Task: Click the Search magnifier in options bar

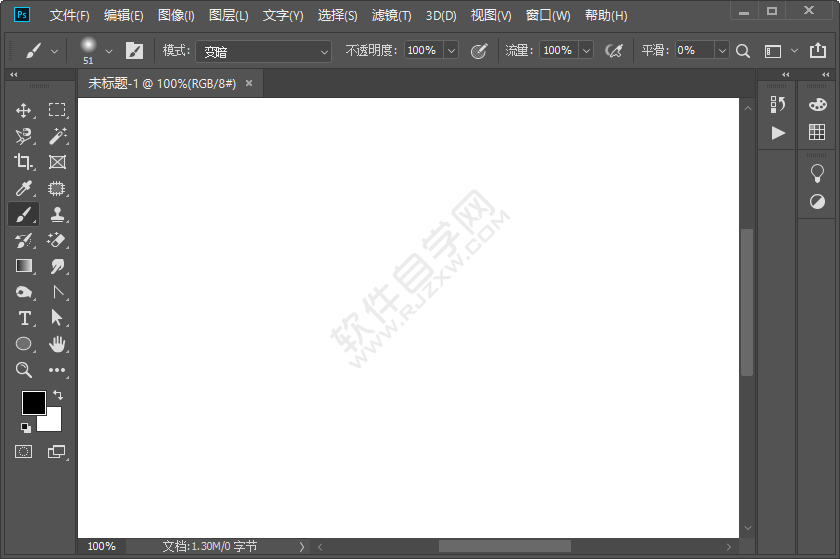Action: [742, 51]
